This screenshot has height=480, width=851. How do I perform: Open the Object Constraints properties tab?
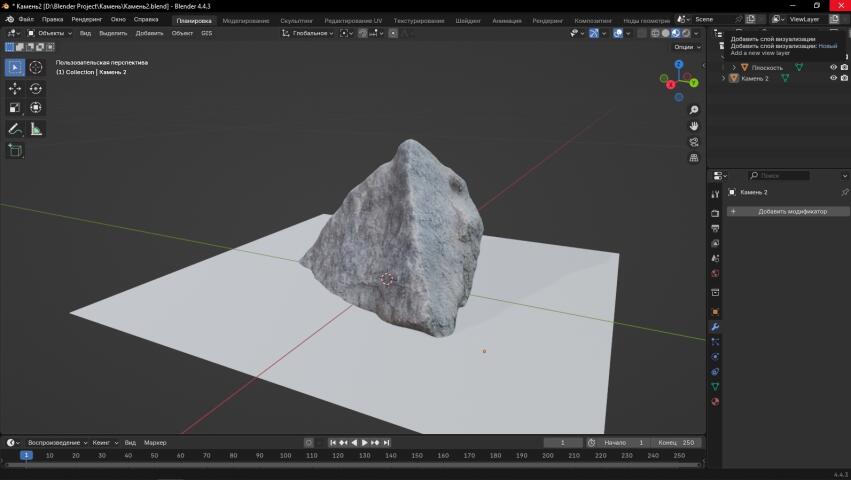(715, 372)
